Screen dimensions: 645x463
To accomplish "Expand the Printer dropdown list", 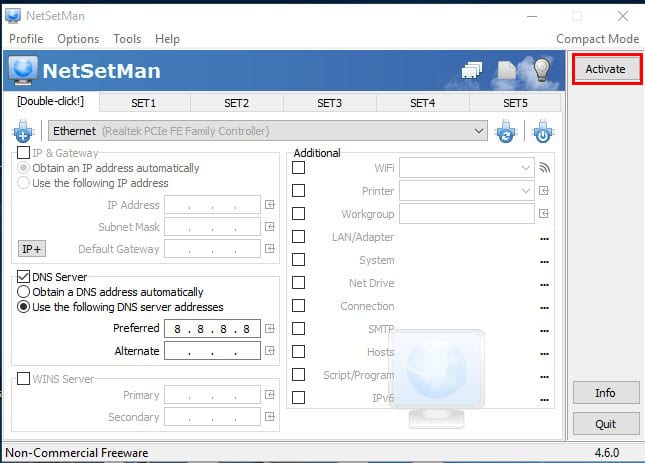I will tap(526, 191).
